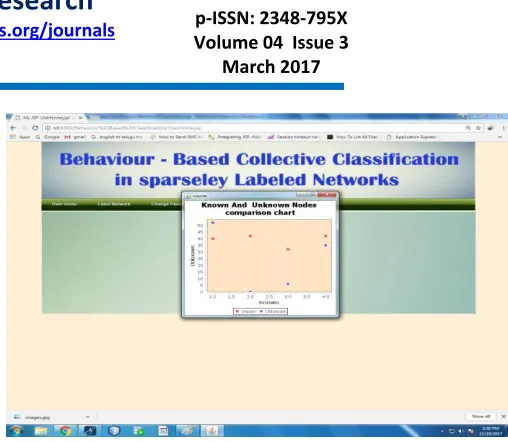Screen dimensions: 508x442
Task: Open the cube-icon taskbar app
Action: [x=114, y=431]
